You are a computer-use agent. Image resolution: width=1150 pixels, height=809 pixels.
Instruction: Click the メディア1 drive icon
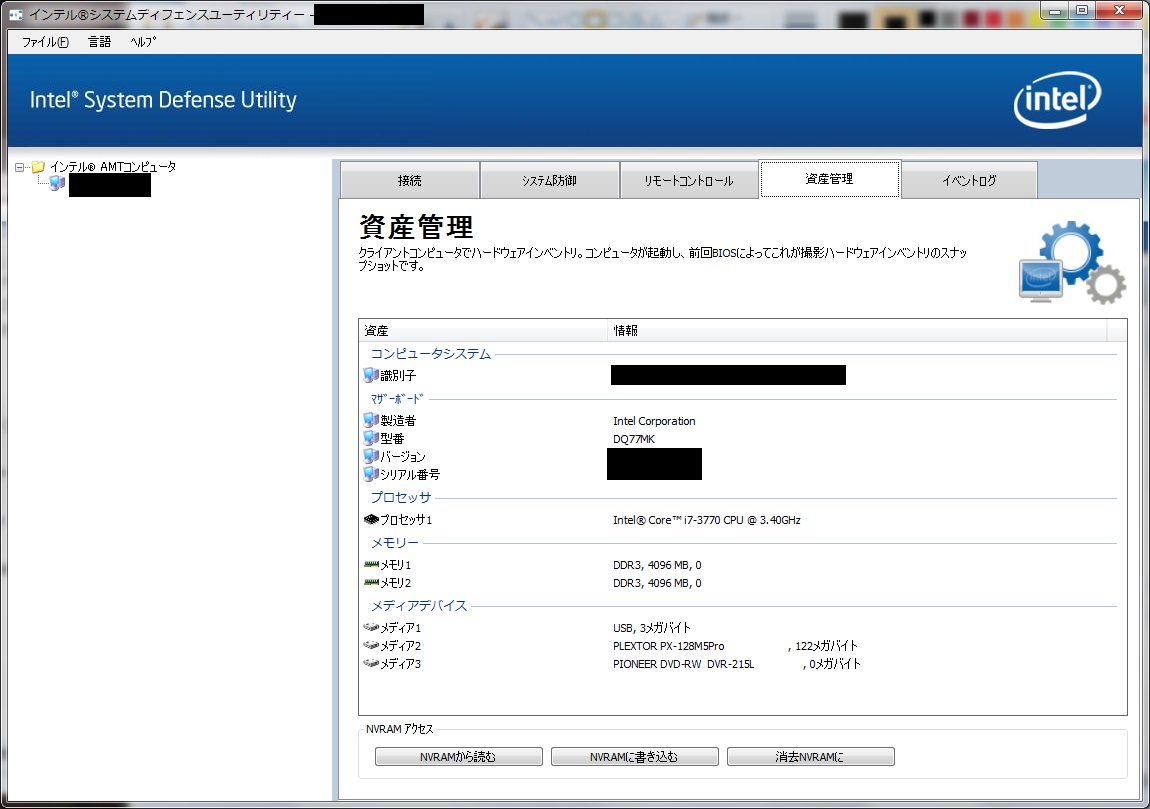point(371,627)
